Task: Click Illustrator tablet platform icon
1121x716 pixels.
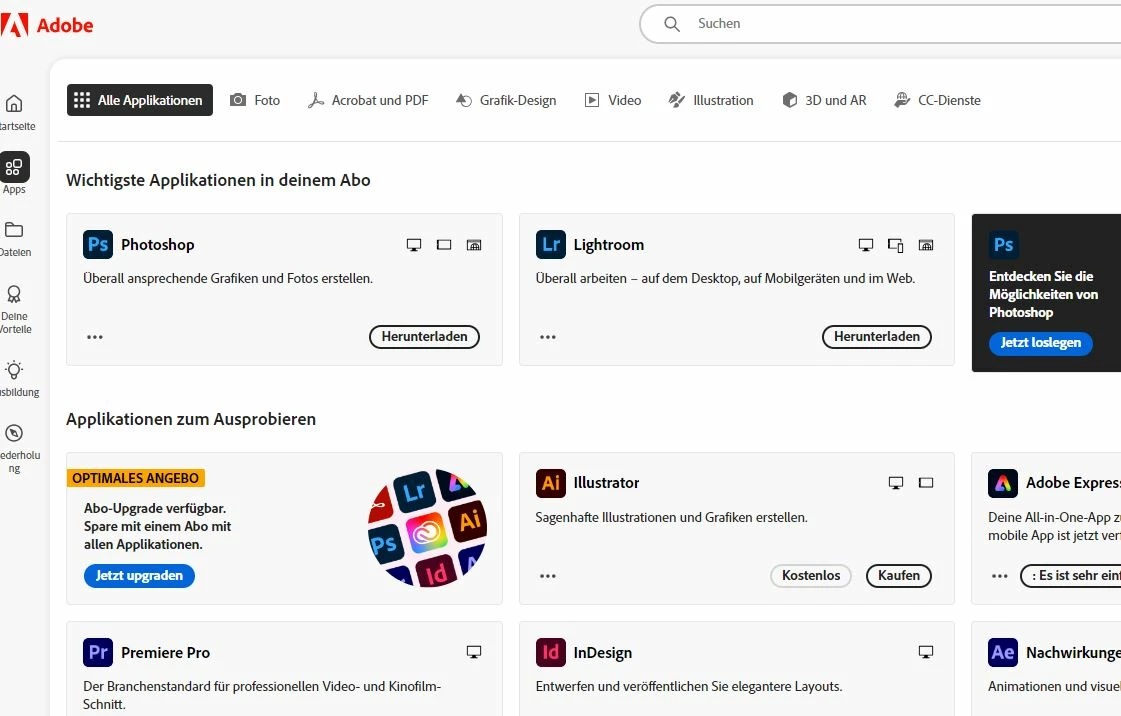Action: pos(926,483)
